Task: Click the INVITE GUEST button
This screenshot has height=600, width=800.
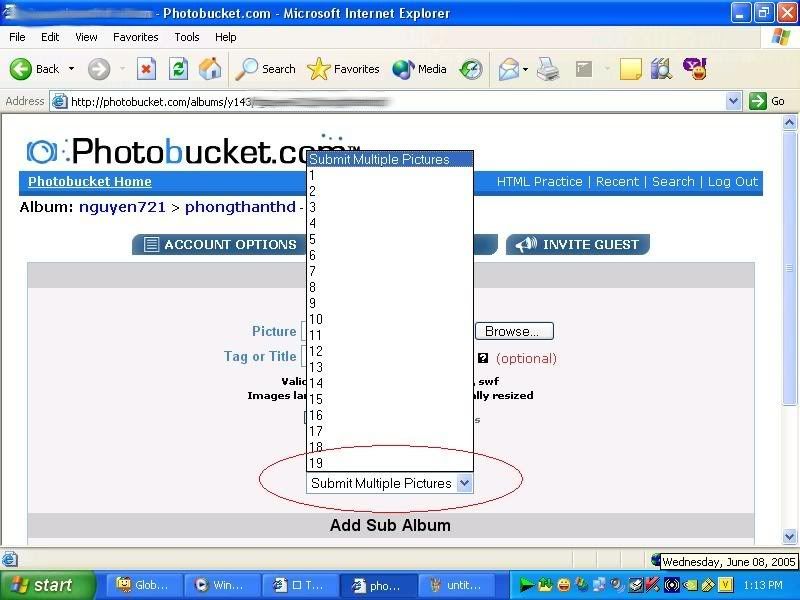Action: click(578, 244)
